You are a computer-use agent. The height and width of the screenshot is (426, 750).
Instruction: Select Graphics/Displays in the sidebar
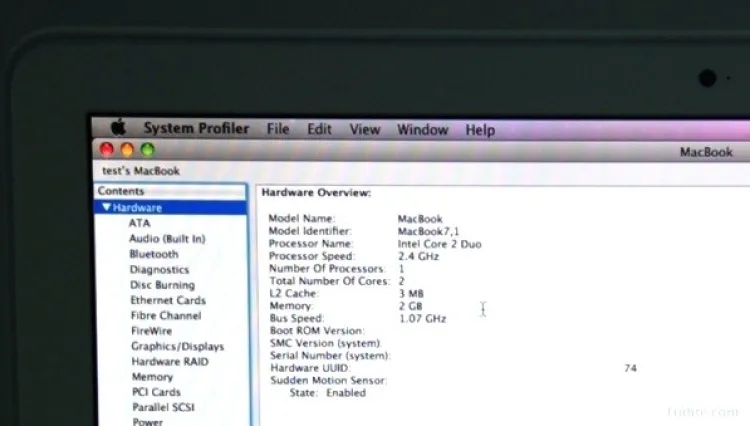click(177, 346)
